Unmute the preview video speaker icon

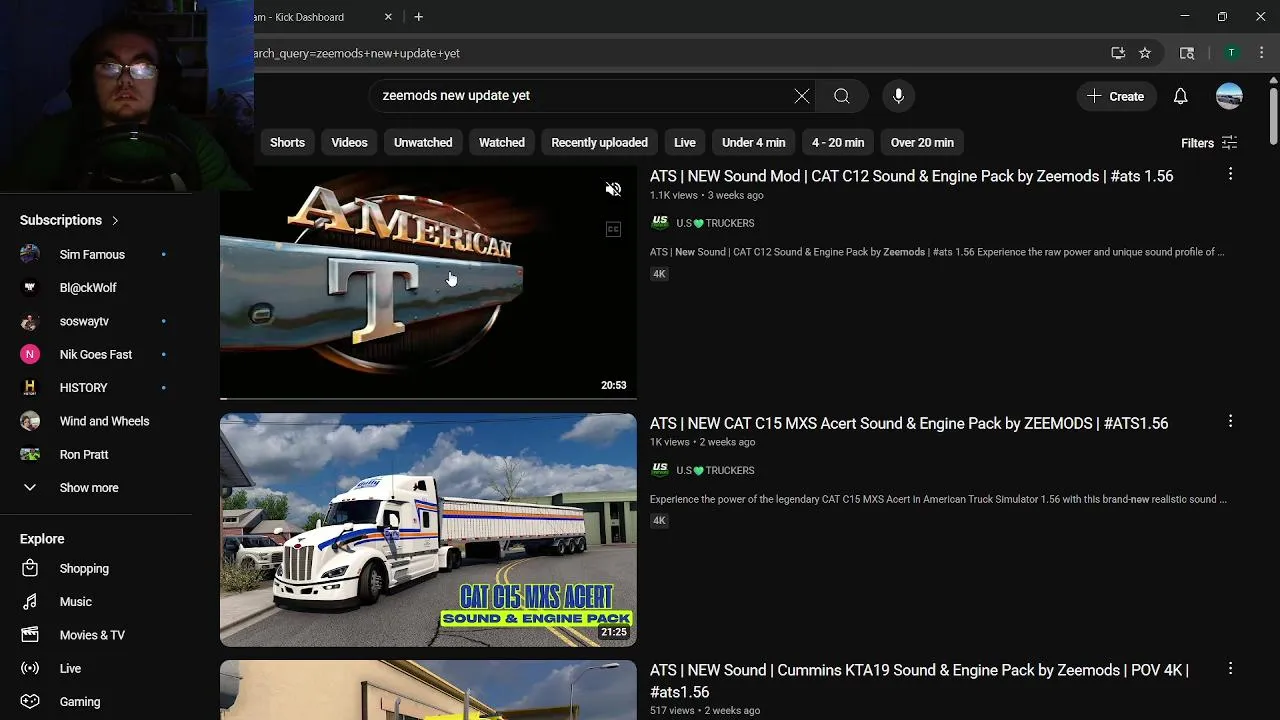pos(613,189)
